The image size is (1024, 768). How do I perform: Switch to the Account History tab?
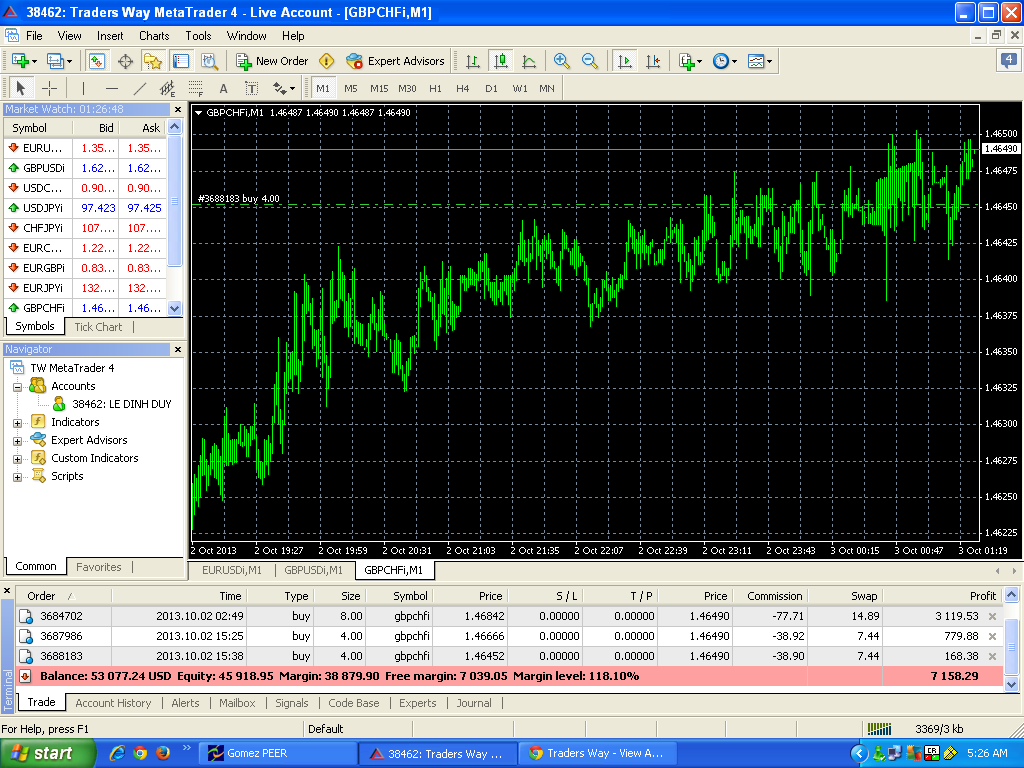tap(113, 703)
